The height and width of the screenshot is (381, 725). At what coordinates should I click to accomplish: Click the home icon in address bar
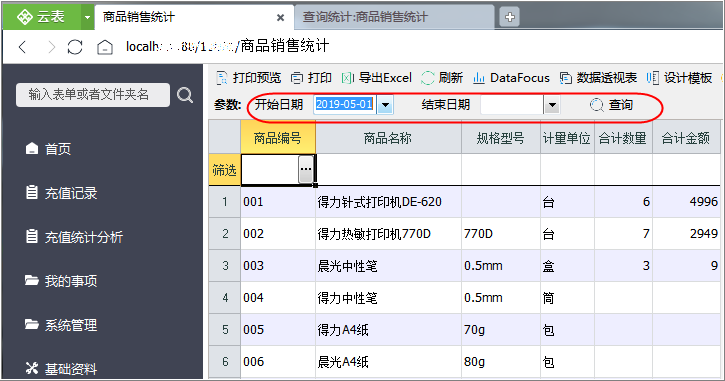click(x=105, y=47)
